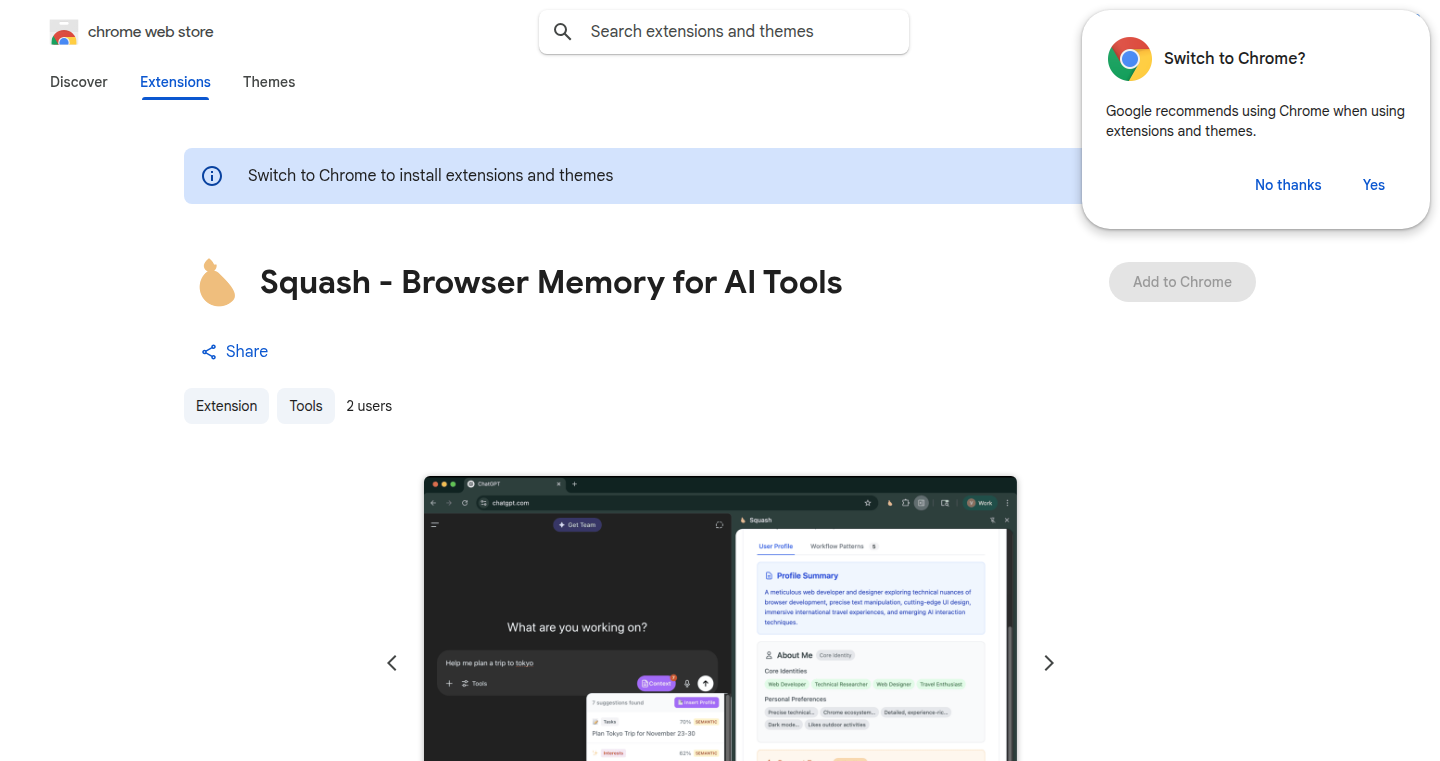The width and height of the screenshot is (1440, 761).
Task: Open the extension screenshot preview image
Action: click(x=720, y=618)
